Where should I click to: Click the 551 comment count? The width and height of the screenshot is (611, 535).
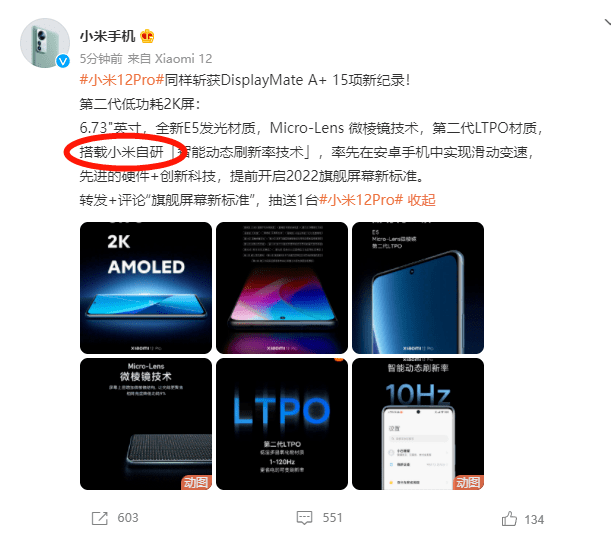click(x=332, y=518)
